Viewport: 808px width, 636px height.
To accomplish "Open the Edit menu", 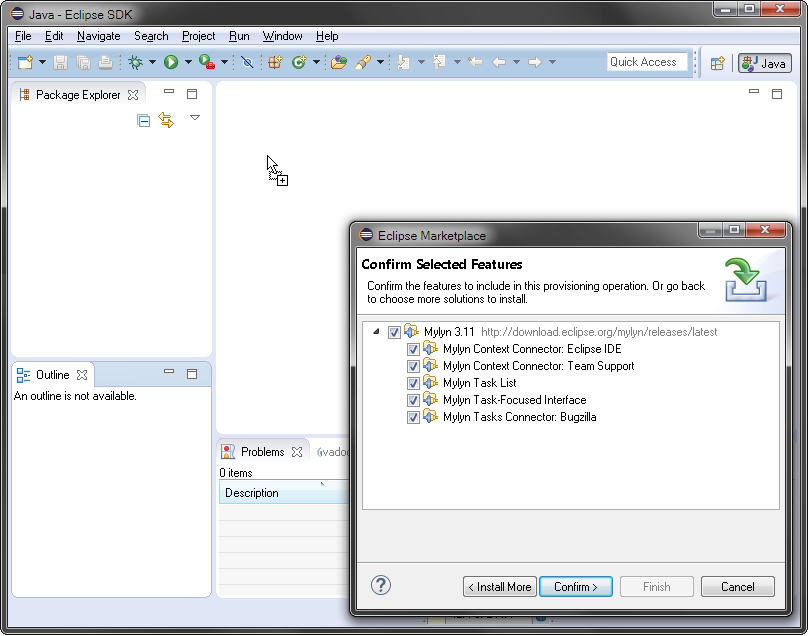I will click(54, 36).
